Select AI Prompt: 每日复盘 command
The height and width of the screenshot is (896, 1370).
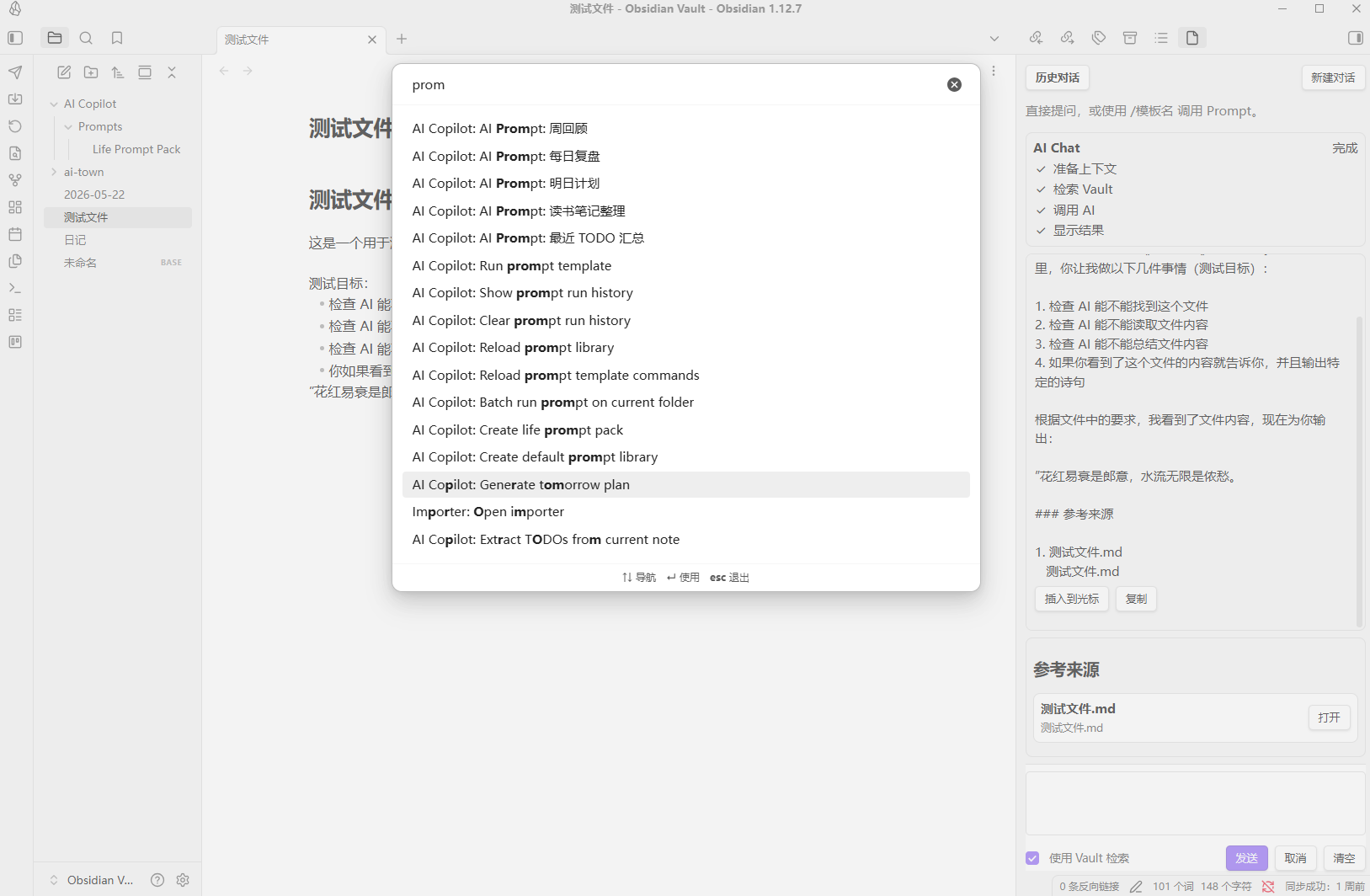tap(686, 156)
